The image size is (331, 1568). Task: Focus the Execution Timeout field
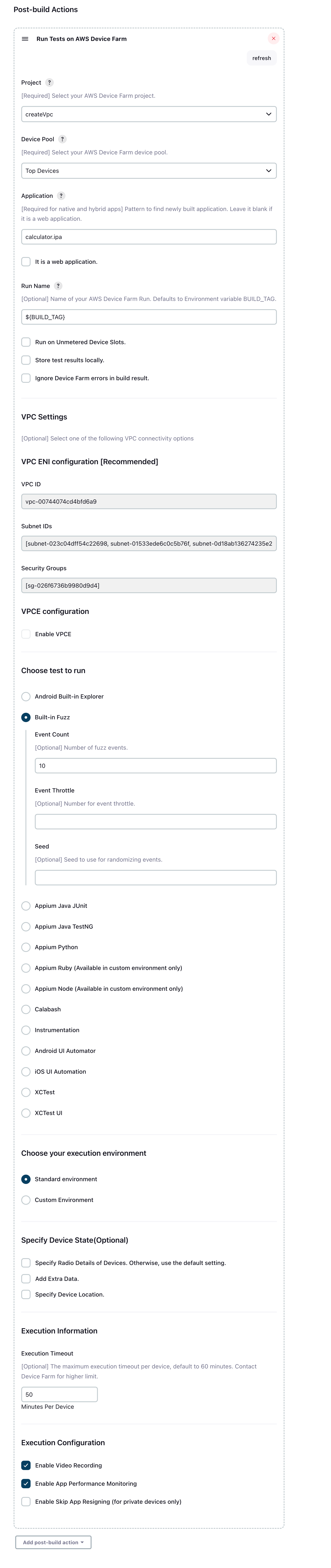(60, 1395)
